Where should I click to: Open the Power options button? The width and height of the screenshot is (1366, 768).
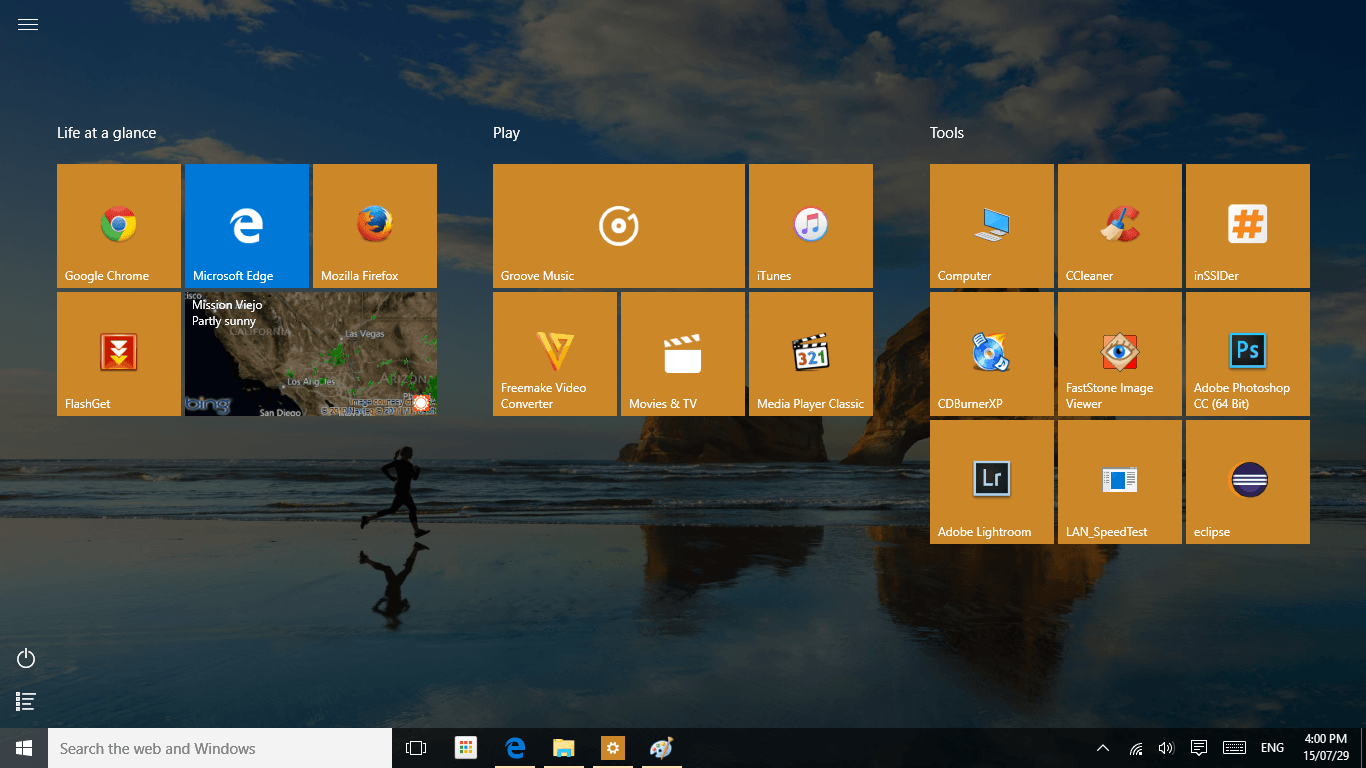click(x=27, y=658)
